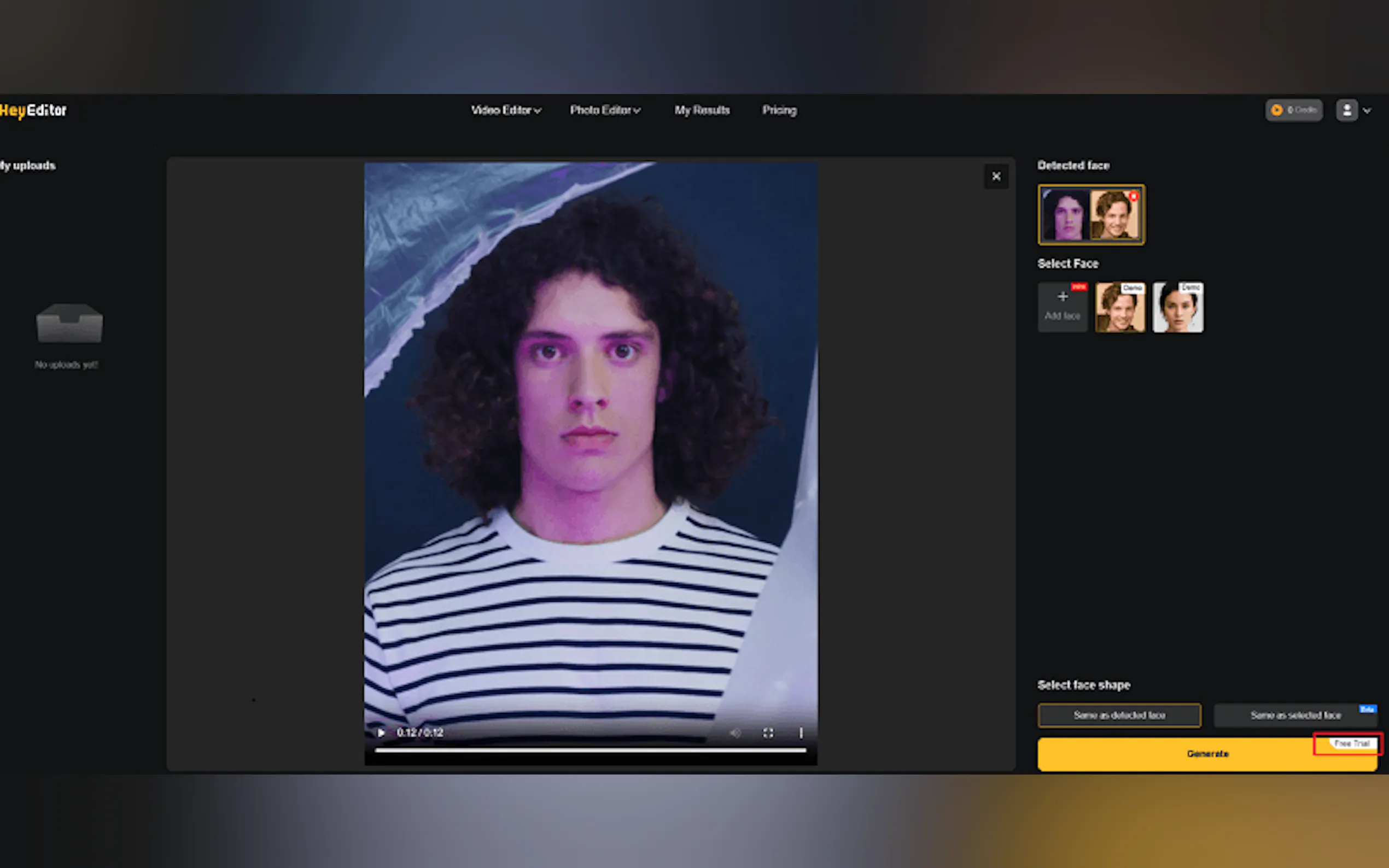Seek within the video progress bar
The image size is (1389, 868).
pyautogui.click(x=590, y=750)
